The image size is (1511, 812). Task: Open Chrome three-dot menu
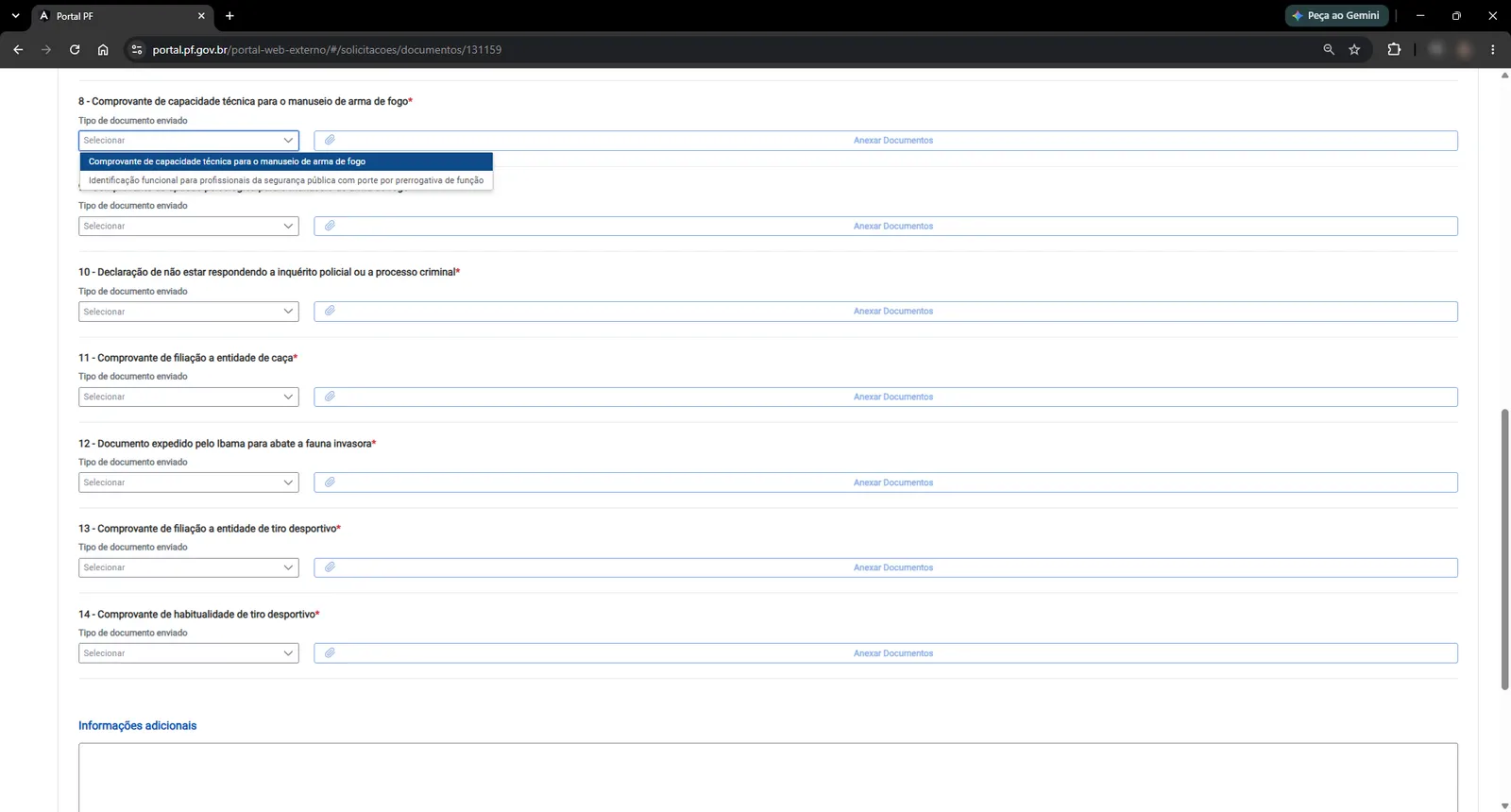pos(1492,49)
